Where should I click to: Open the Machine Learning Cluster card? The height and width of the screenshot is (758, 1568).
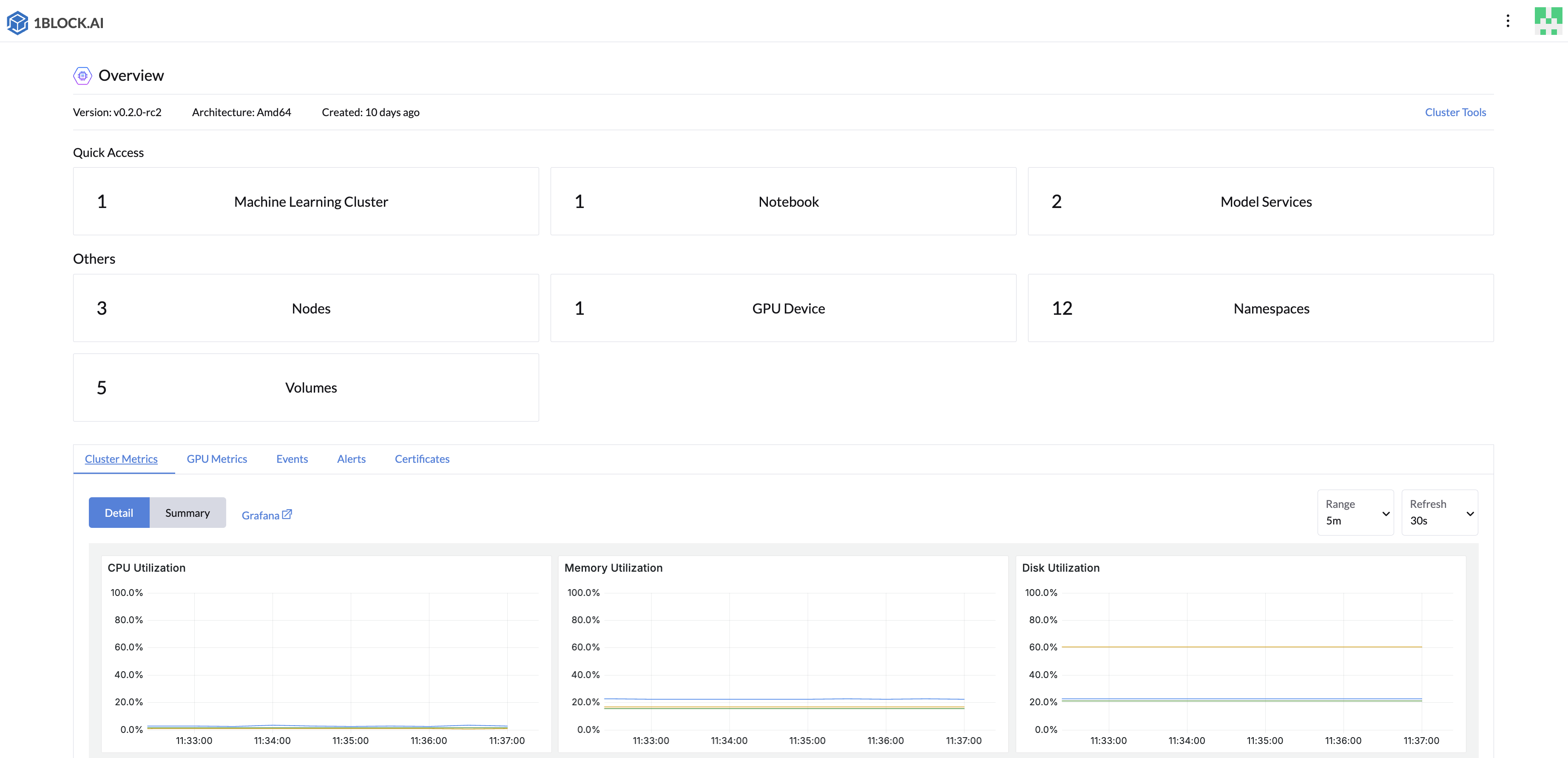pyautogui.click(x=306, y=202)
